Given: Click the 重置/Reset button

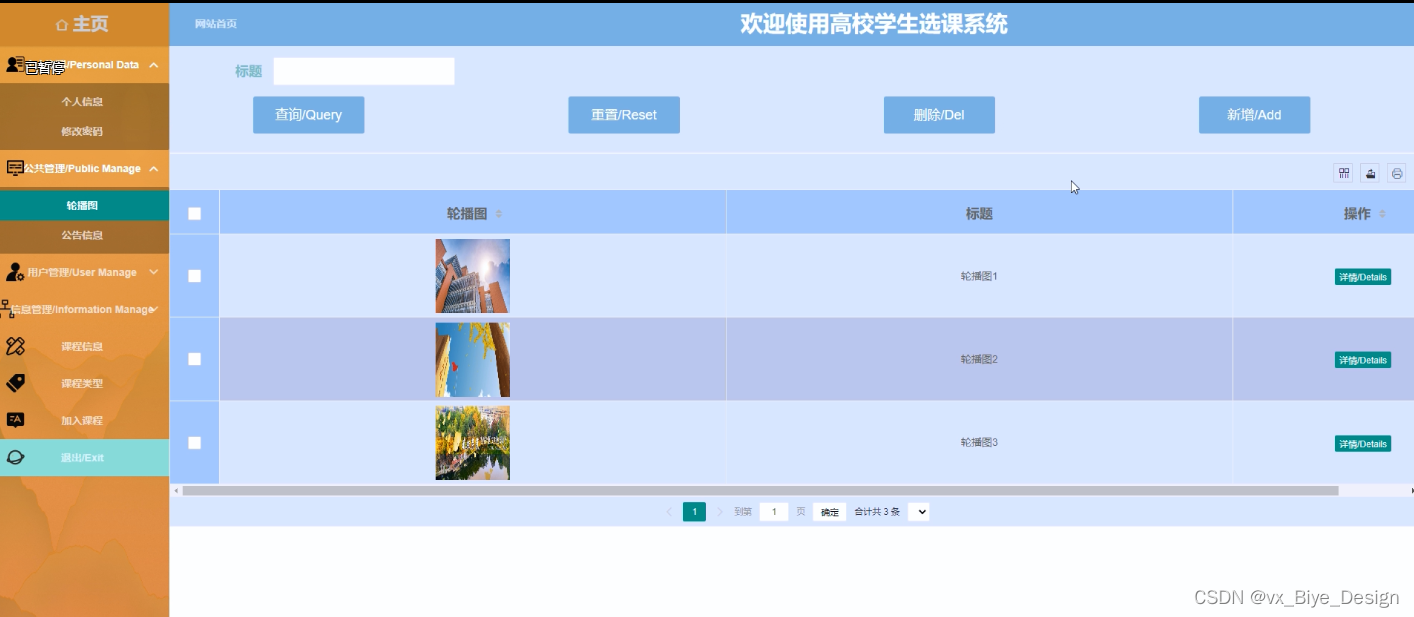Looking at the screenshot, I should pyautogui.click(x=624, y=115).
